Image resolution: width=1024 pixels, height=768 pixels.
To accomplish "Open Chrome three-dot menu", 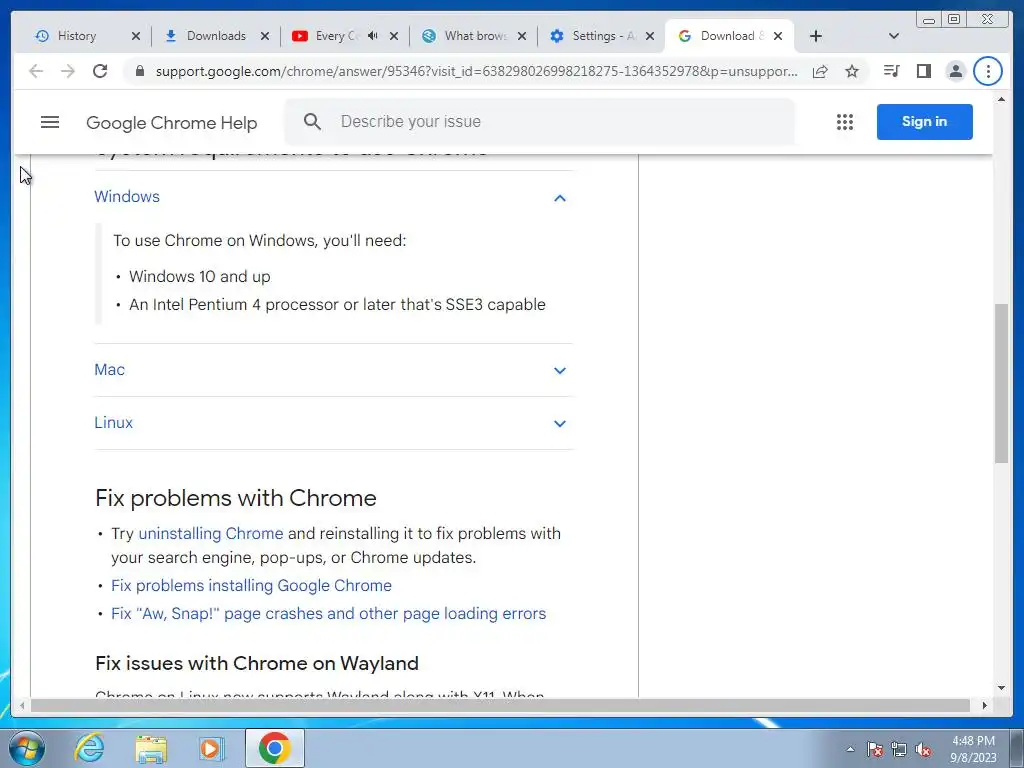I will pyautogui.click(x=987, y=71).
